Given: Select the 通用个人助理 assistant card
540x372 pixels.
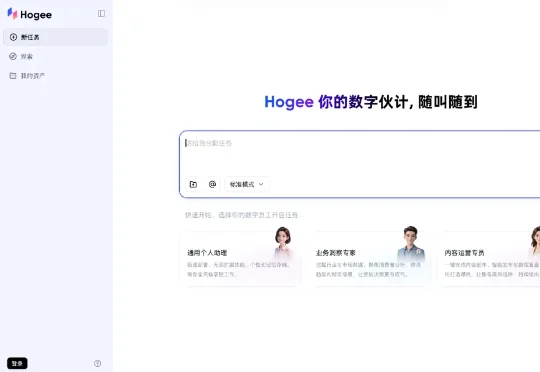Looking at the screenshot, I should 241,258.
